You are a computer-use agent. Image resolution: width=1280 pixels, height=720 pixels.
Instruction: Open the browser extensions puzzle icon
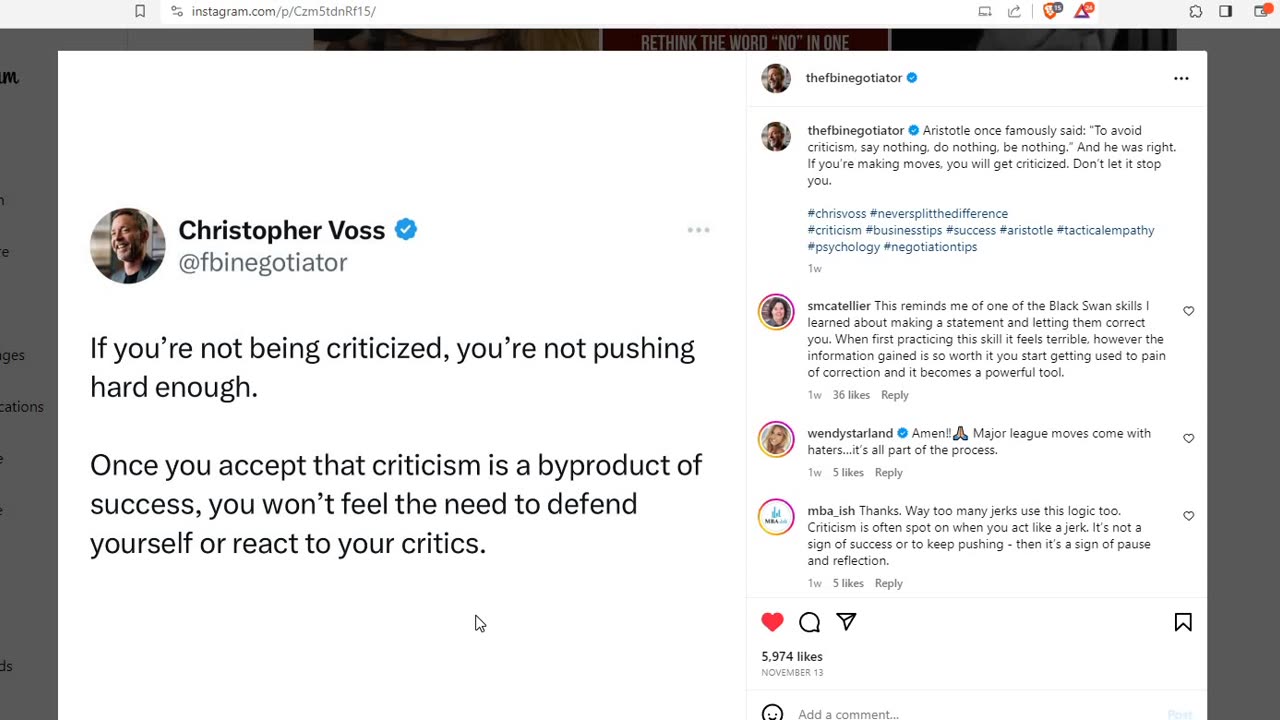(x=1195, y=11)
